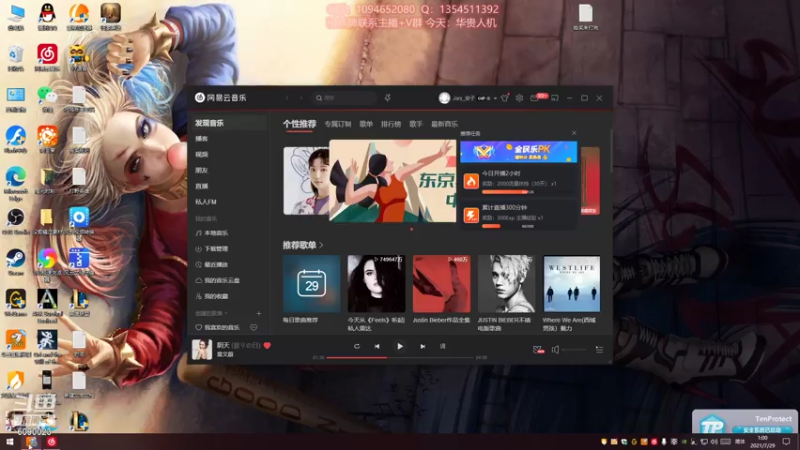Click the Justin Bieber作品全集 title link
The width and height of the screenshot is (800, 450).
pyautogui.click(x=441, y=320)
